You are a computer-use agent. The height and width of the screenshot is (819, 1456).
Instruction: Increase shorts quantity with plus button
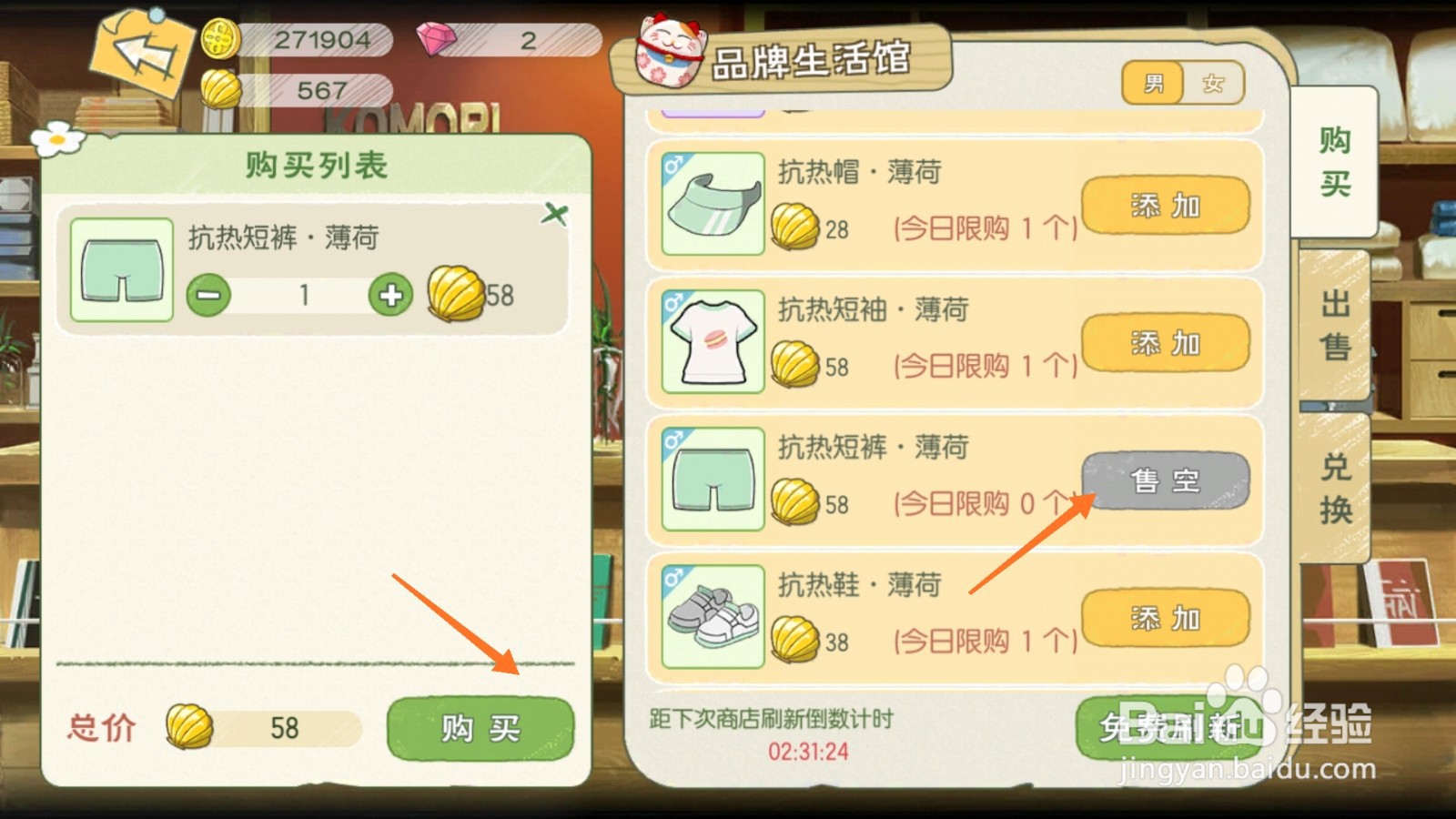391,295
